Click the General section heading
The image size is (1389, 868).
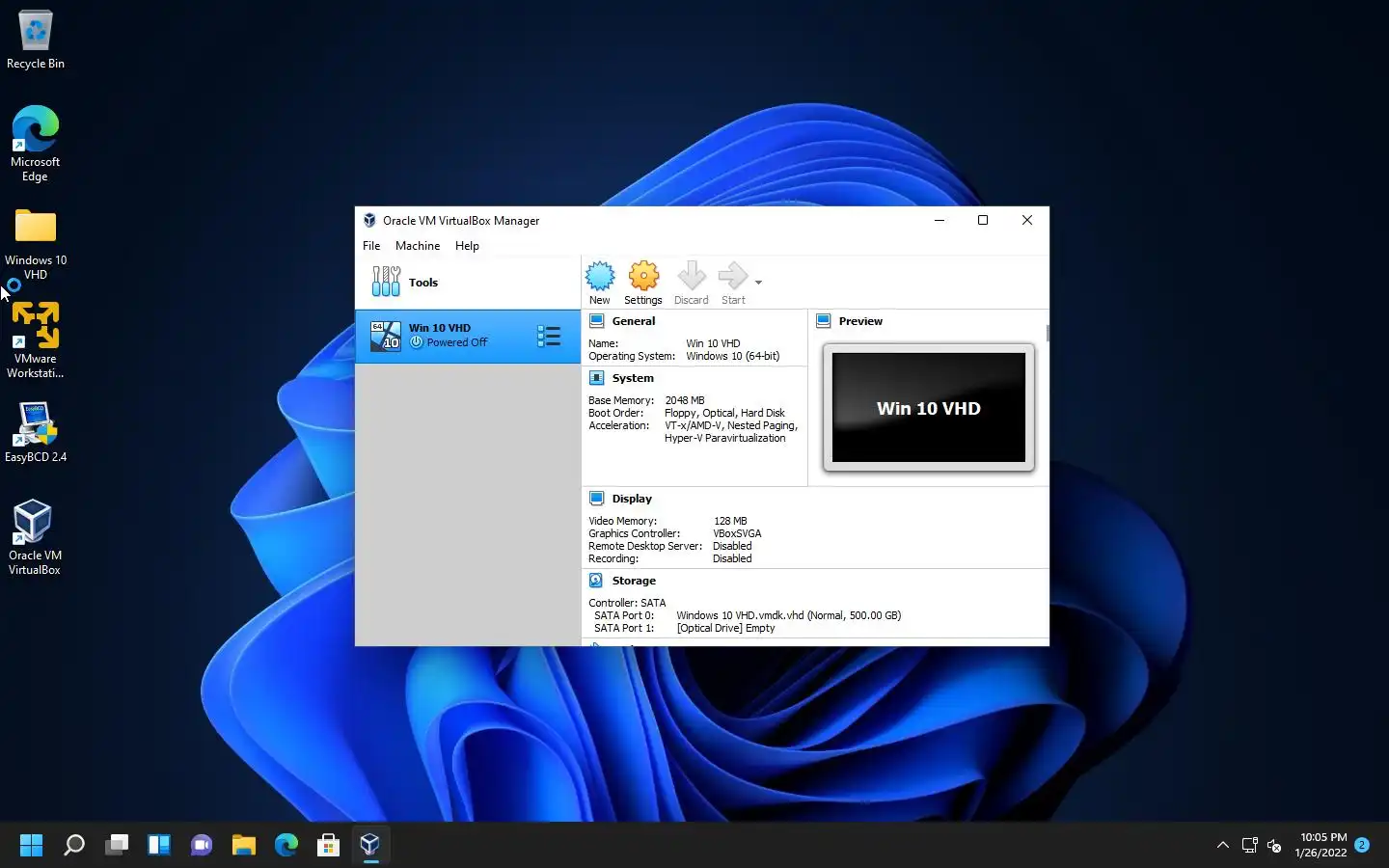[634, 321]
